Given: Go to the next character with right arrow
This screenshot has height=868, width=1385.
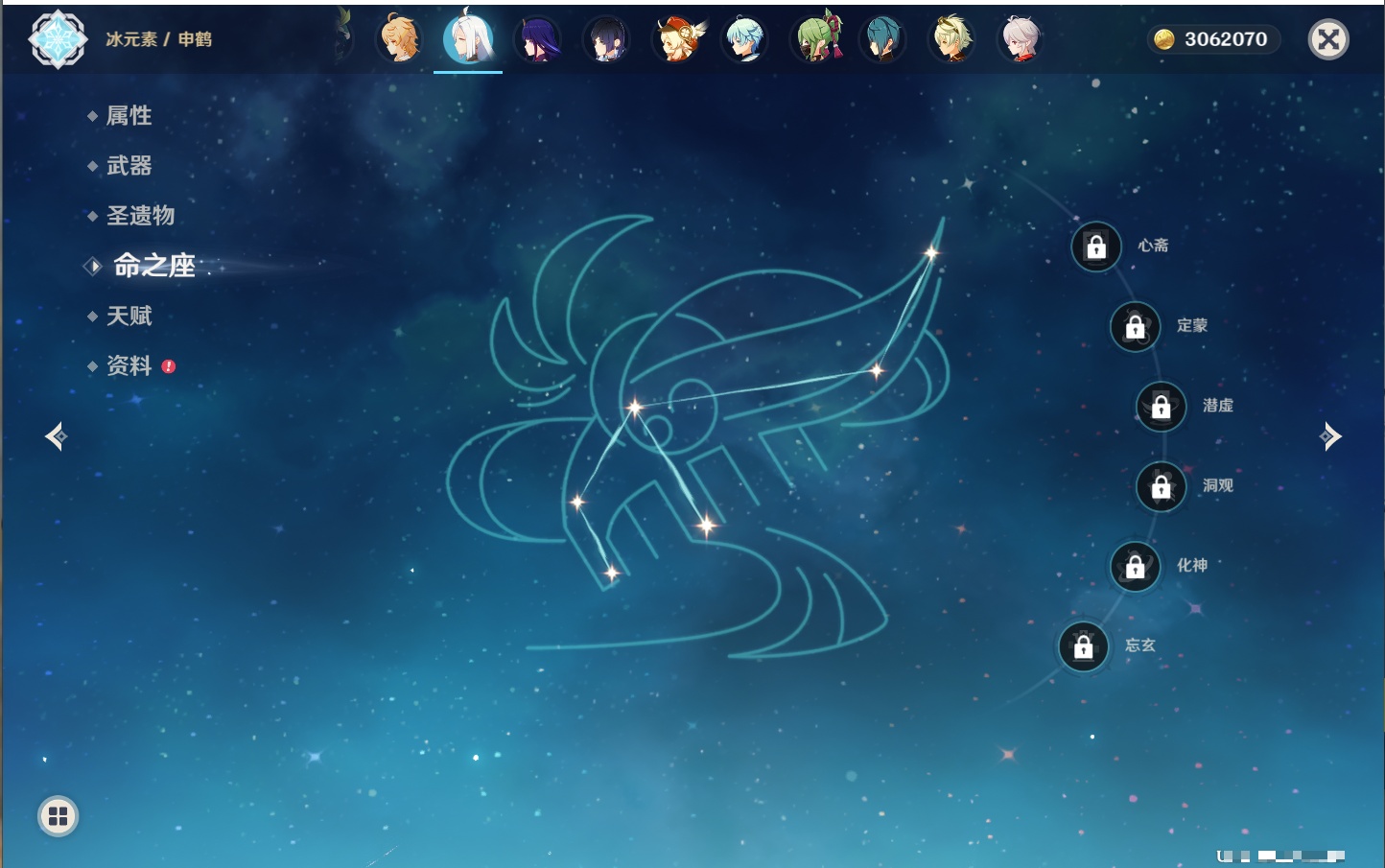Looking at the screenshot, I should [1330, 436].
